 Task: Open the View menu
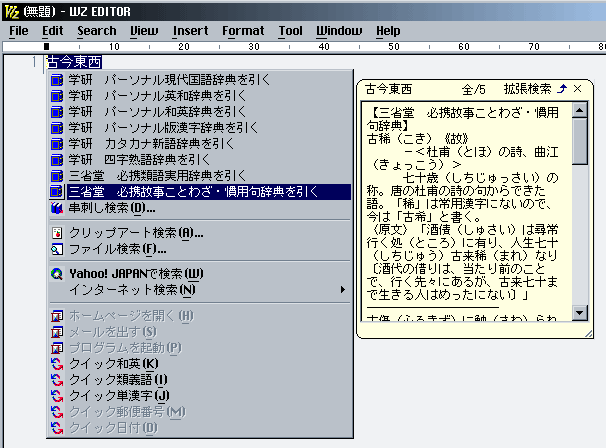144,31
